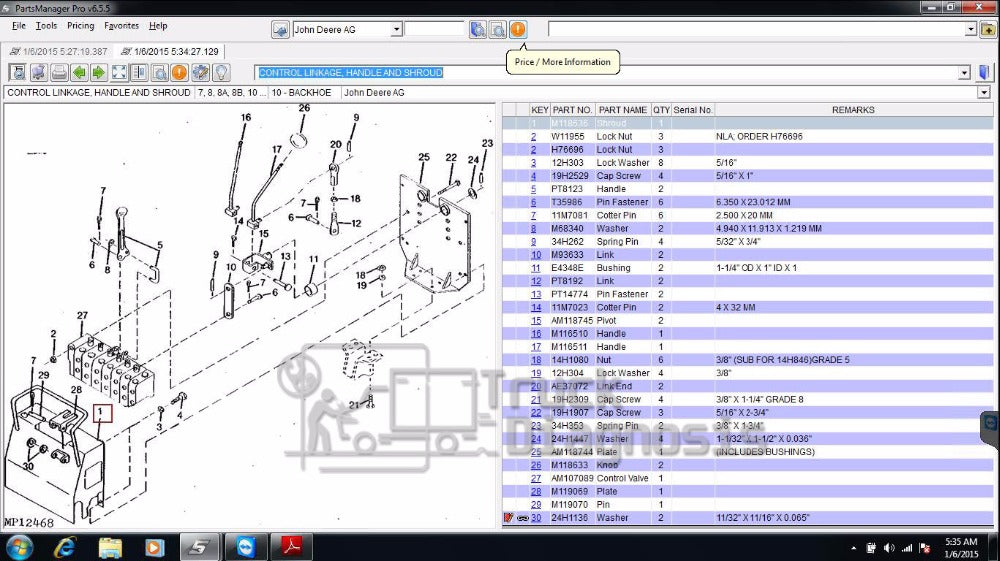The width and height of the screenshot is (1000, 561).
Task: Click key number 18 link for Nut
Action: [x=536, y=360]
